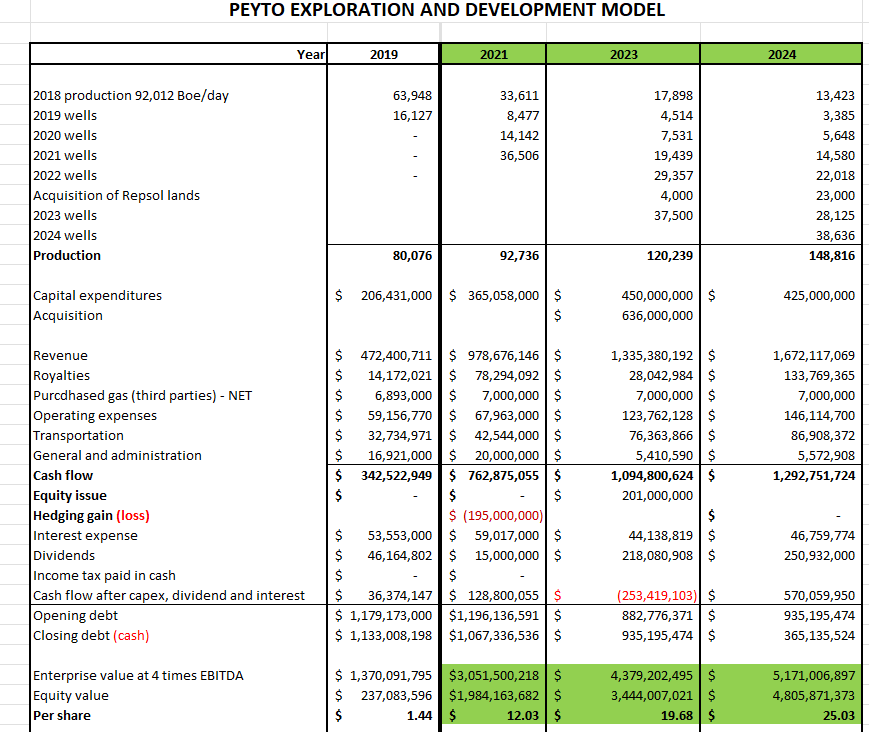869x732 pixels.
Task: Select the cell showing 42,544,000
Action: (x=507, y=435)
